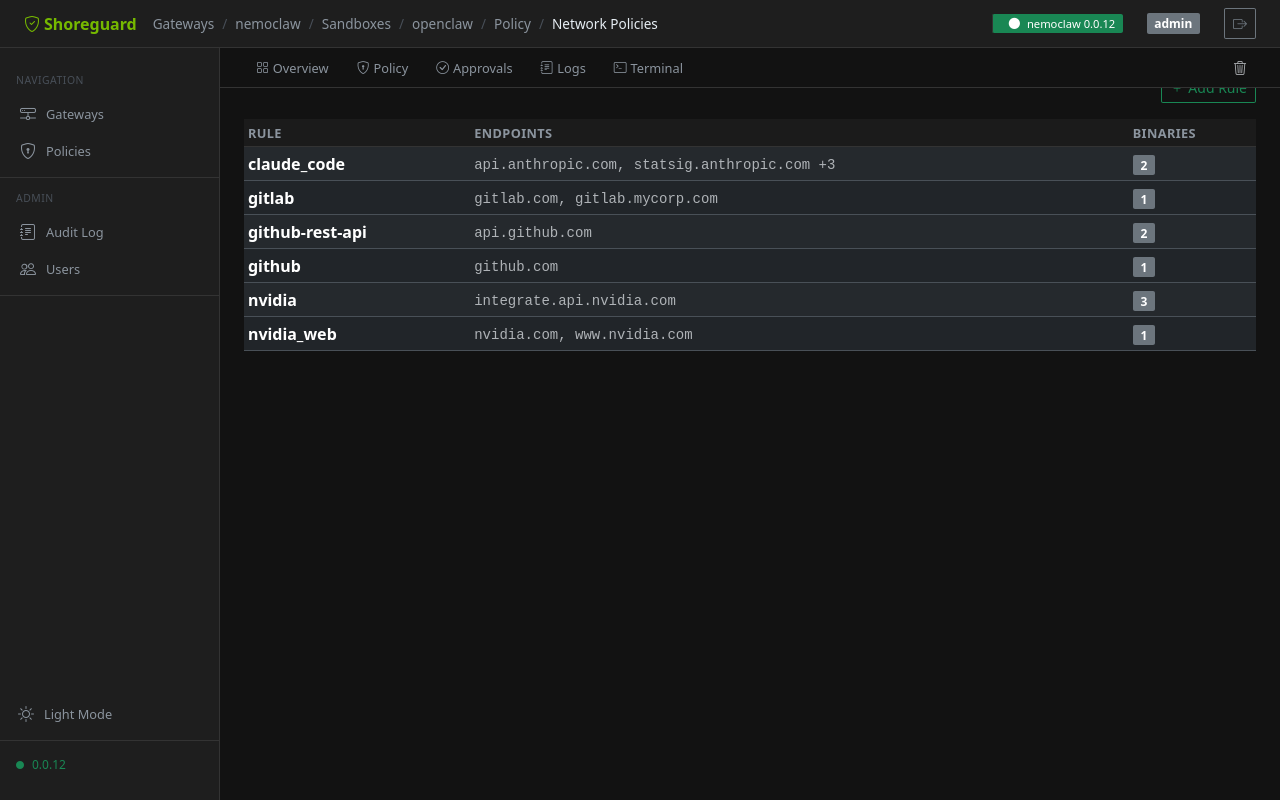
Task: Click the Users icon in admin section
Action: click(28, 268)
